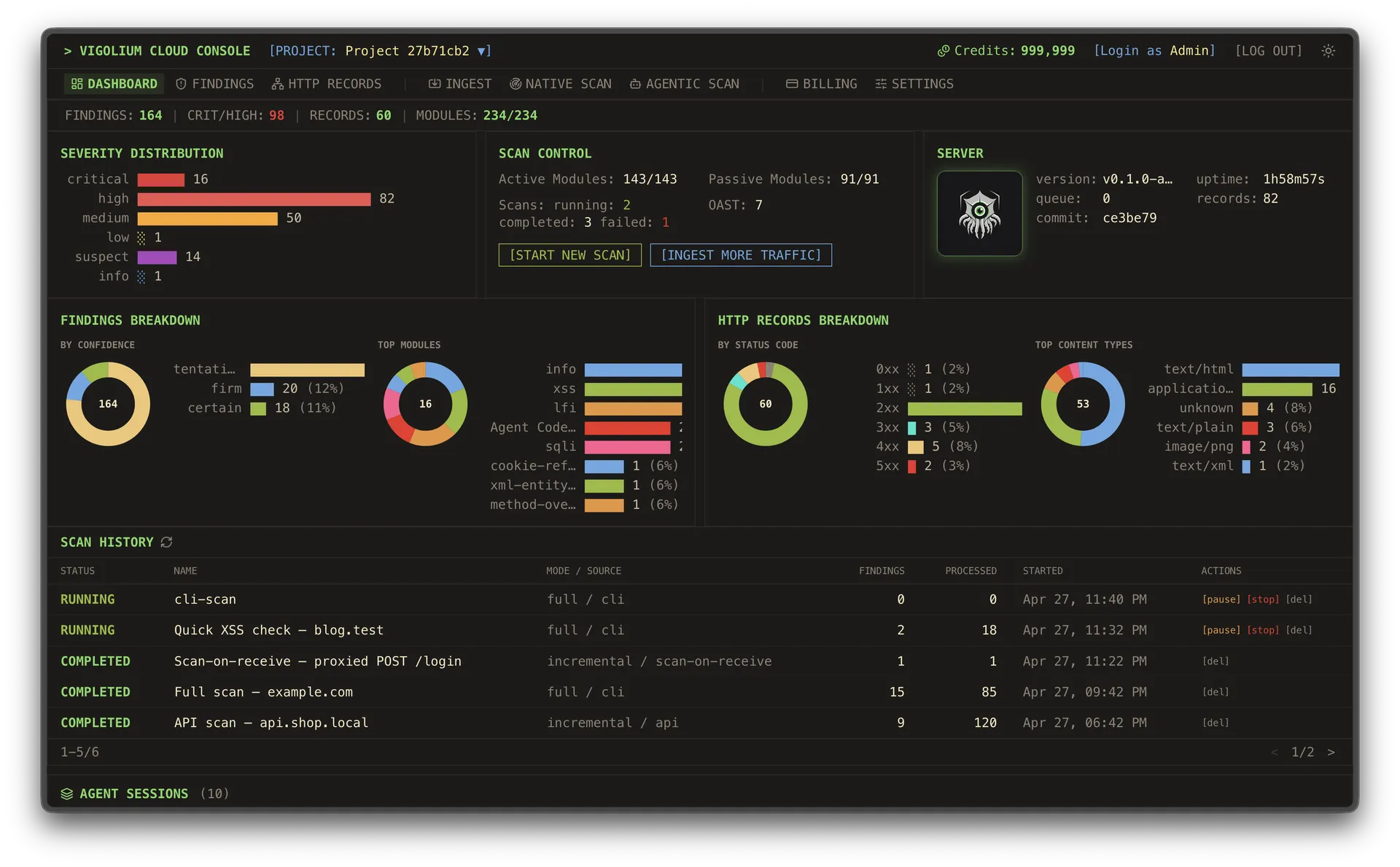Click the Login as Admin link
1400x867 pixels.
(1154, 51)
